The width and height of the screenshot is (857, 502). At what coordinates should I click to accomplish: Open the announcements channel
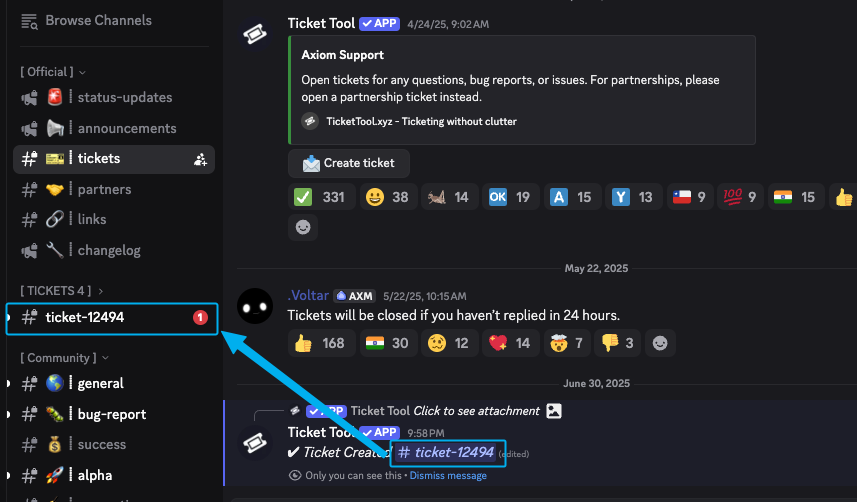click(126, 128)
